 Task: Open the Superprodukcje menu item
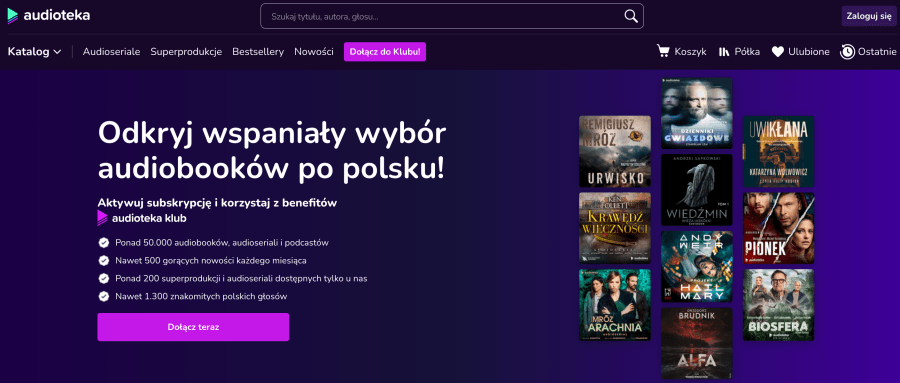pyautogui.click(x=186, y=52)
